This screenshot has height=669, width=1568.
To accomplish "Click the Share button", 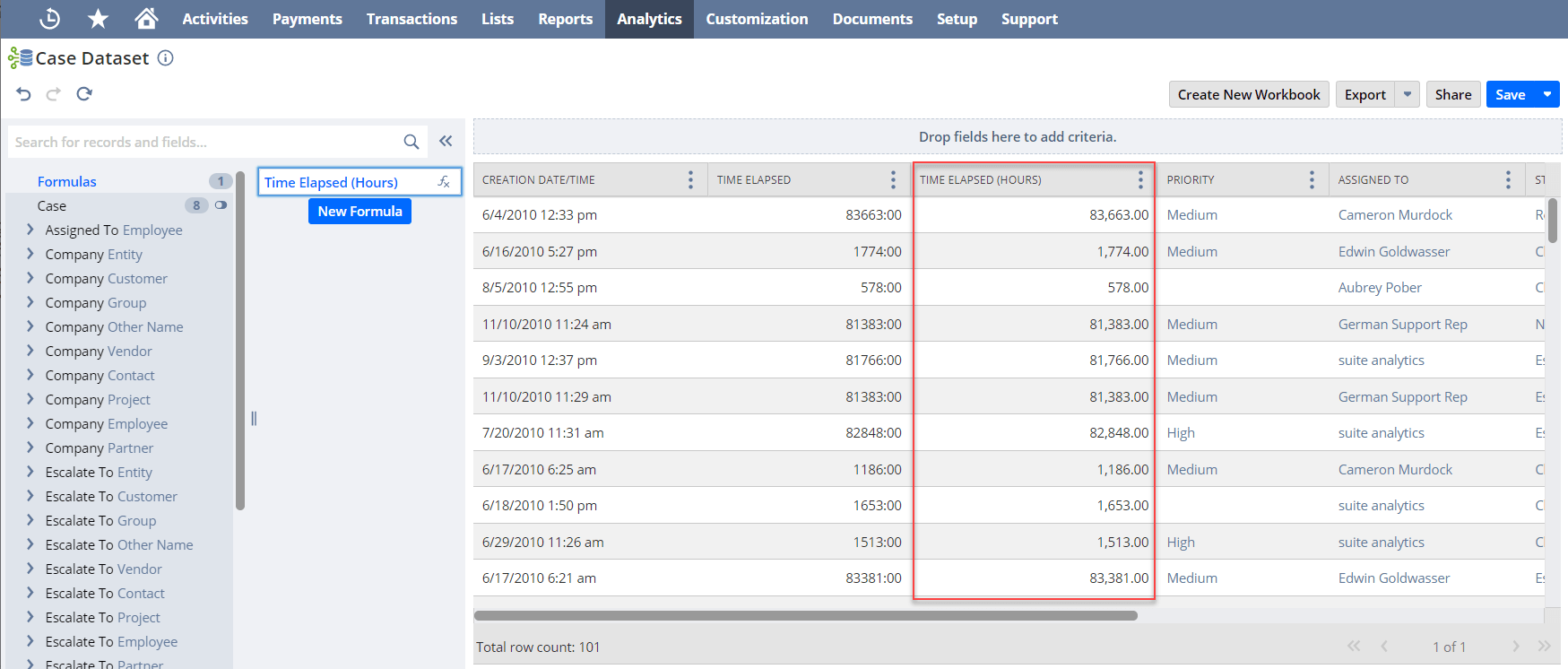I will coord(1453,94).
